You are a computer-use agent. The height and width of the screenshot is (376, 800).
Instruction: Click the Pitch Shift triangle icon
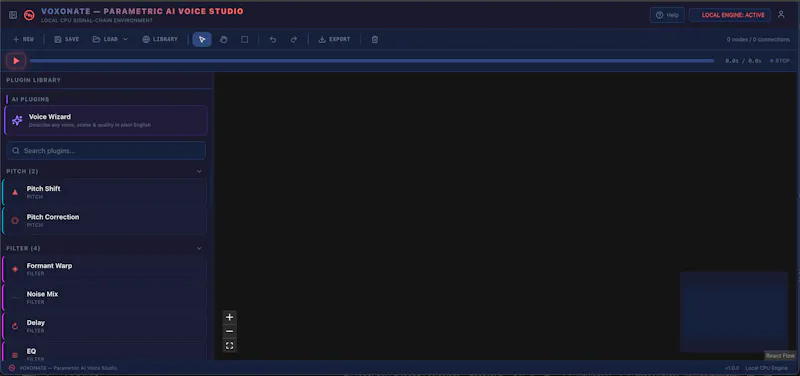pos(15,192)
